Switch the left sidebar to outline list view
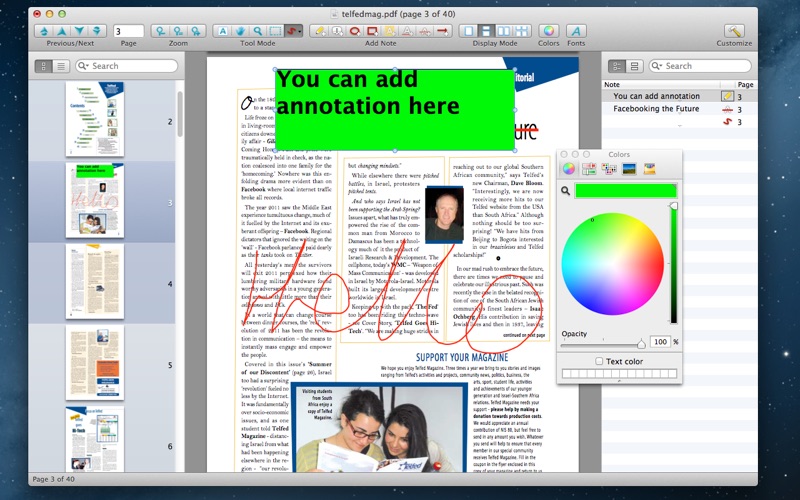Screen dimensions: 800x500 coord(62,66)
